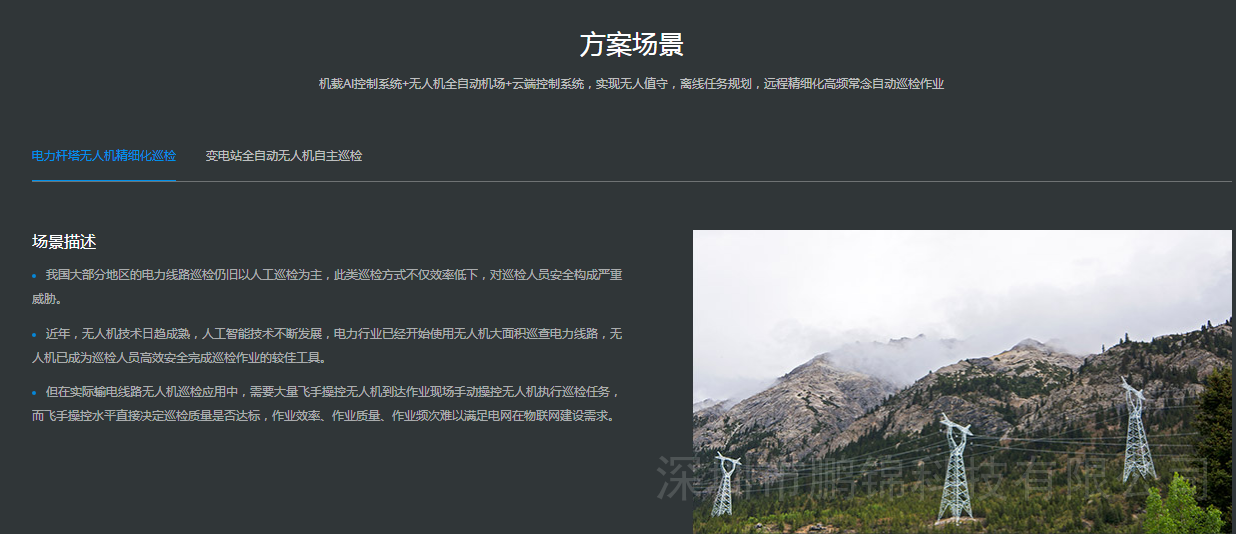Click the line mentioning 电网在物联网建设需求
Viewport: 1236px width, 534px height.
tap(323, 416)
